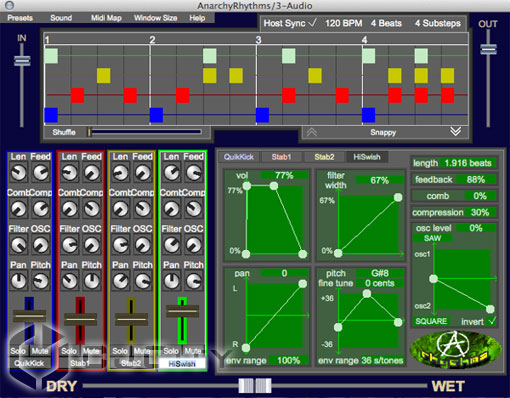This screenshot has width=510, height=398.
Task: Click HiSwish channel OSC knob
Action: (194, 245)
